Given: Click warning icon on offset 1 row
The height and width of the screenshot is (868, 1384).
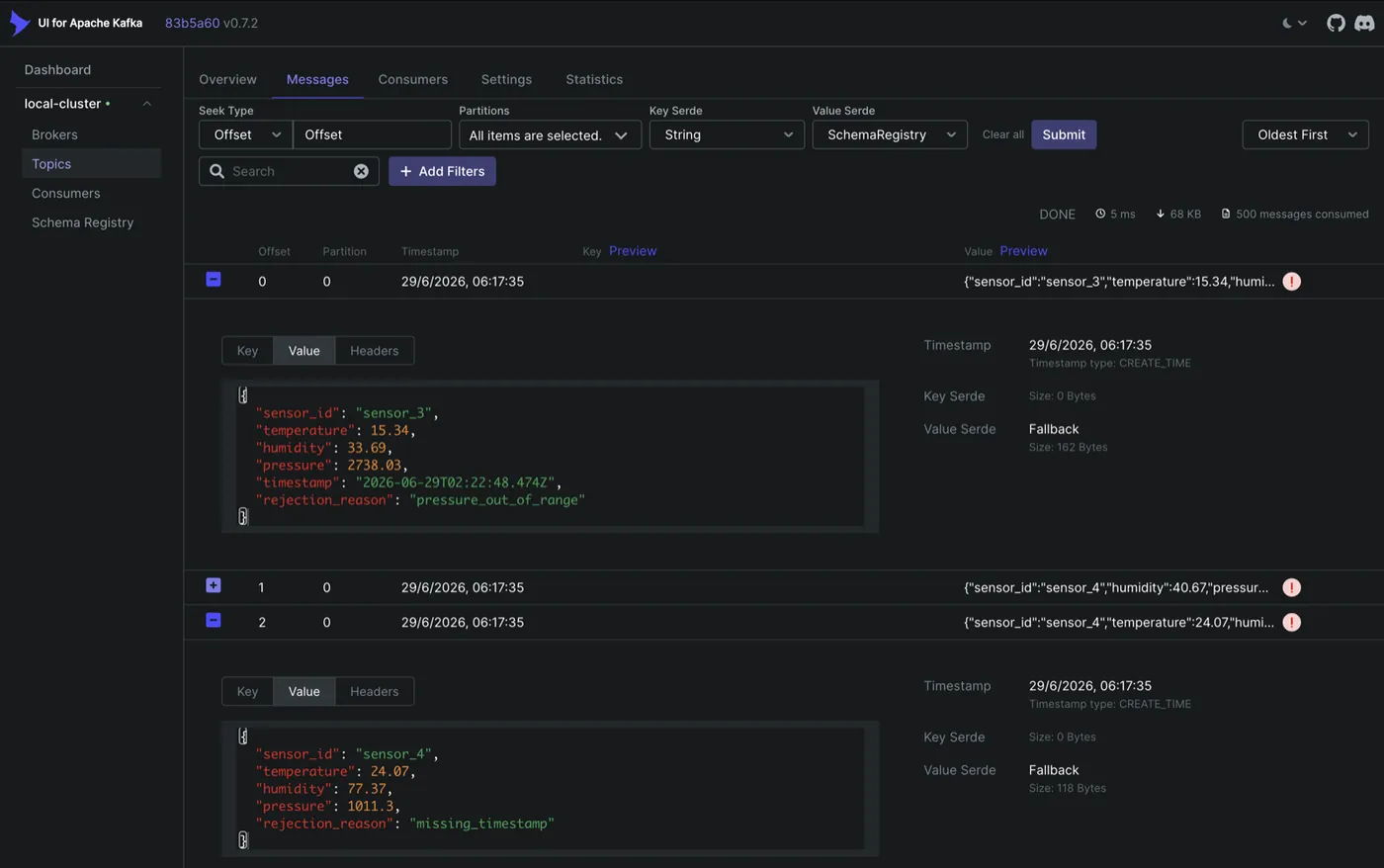Looking at the screenshot, I should [x=1291, y=587].
